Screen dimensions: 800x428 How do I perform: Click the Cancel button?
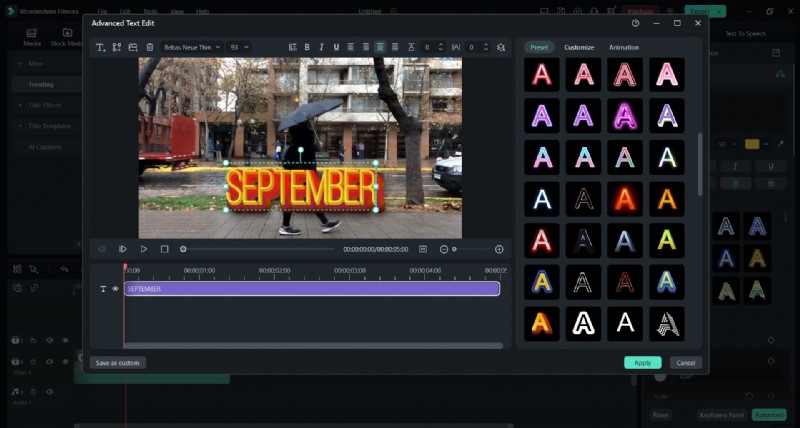pos(686,363)
